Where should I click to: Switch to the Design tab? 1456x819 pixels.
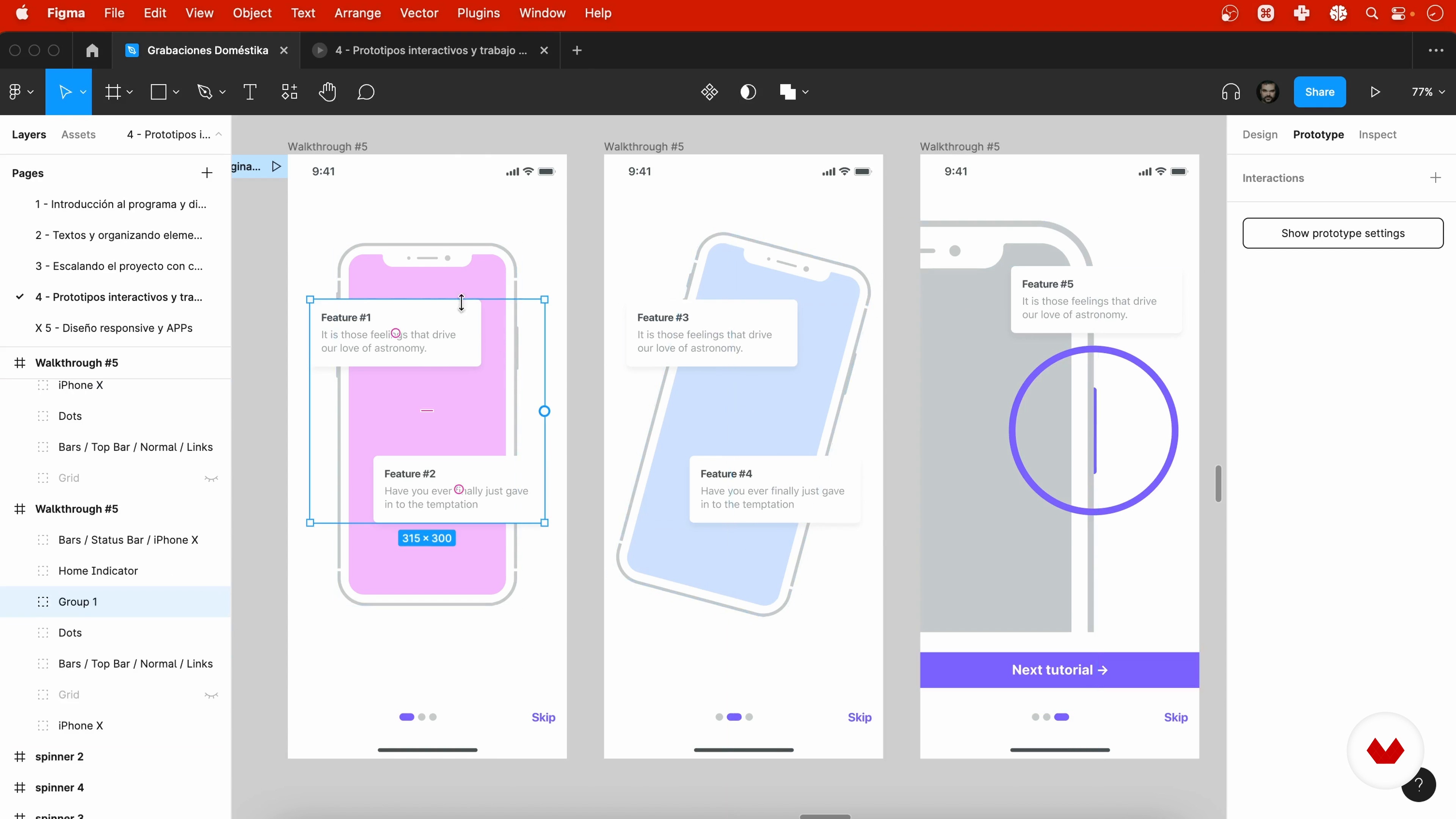[1260, 135]
